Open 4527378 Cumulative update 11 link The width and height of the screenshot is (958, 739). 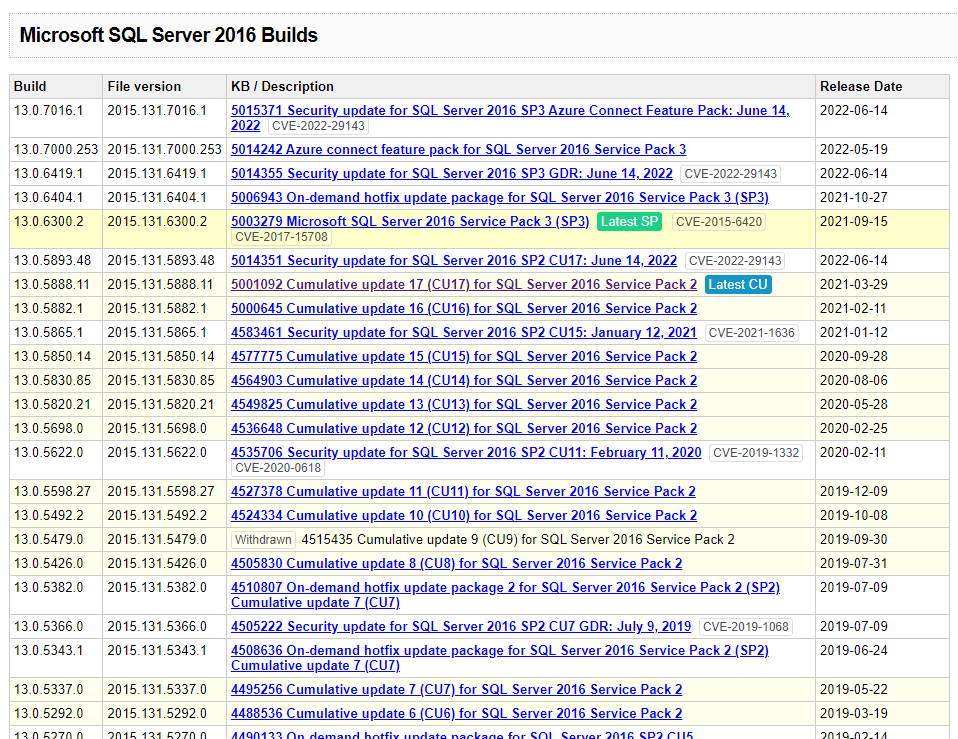point(463,492)
